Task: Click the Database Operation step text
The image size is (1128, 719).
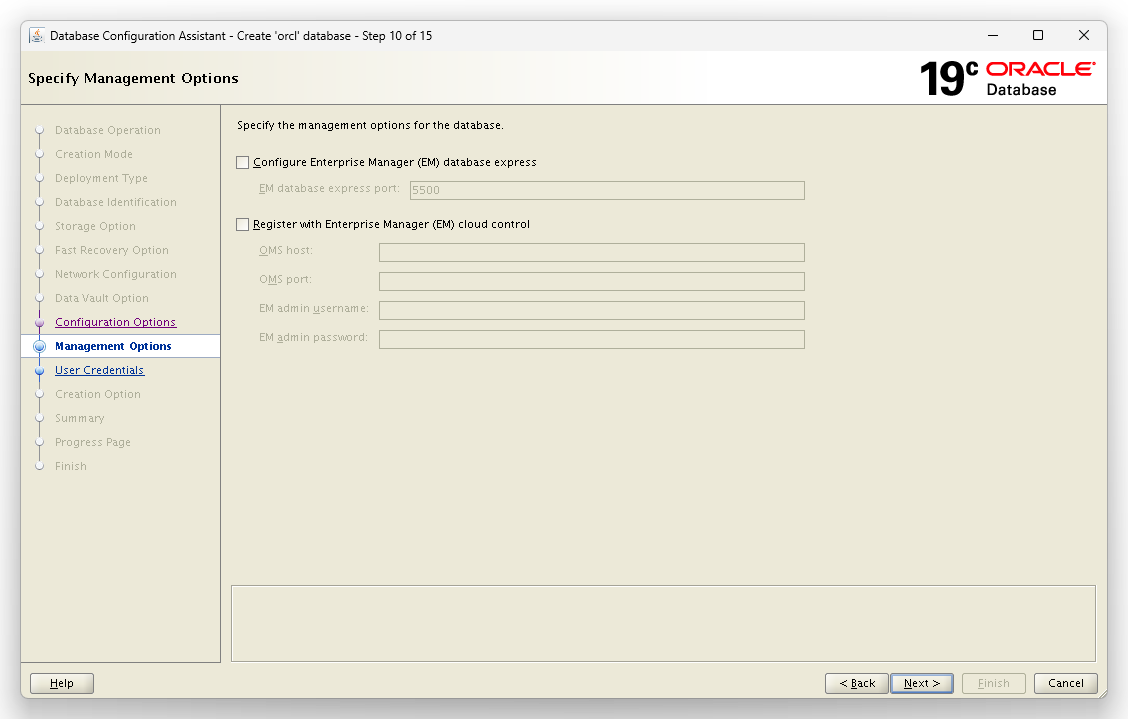Action: [108, 130]
